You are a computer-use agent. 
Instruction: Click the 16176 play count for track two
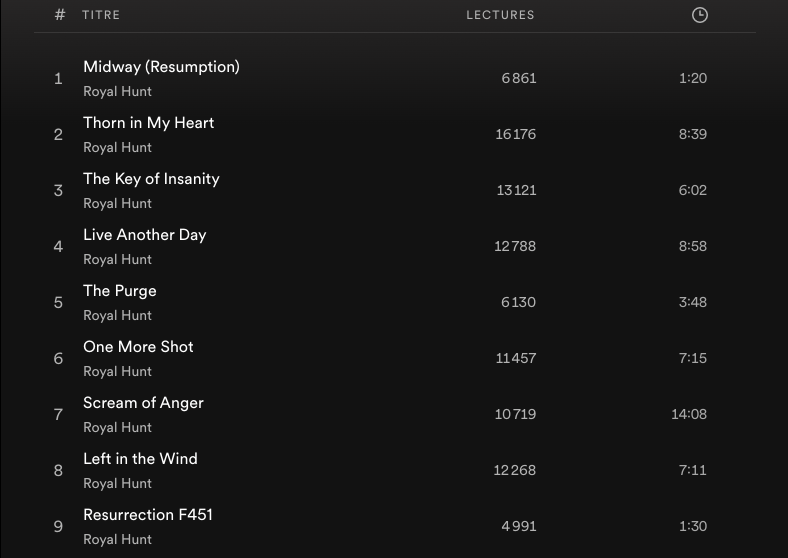pos(515,134)
